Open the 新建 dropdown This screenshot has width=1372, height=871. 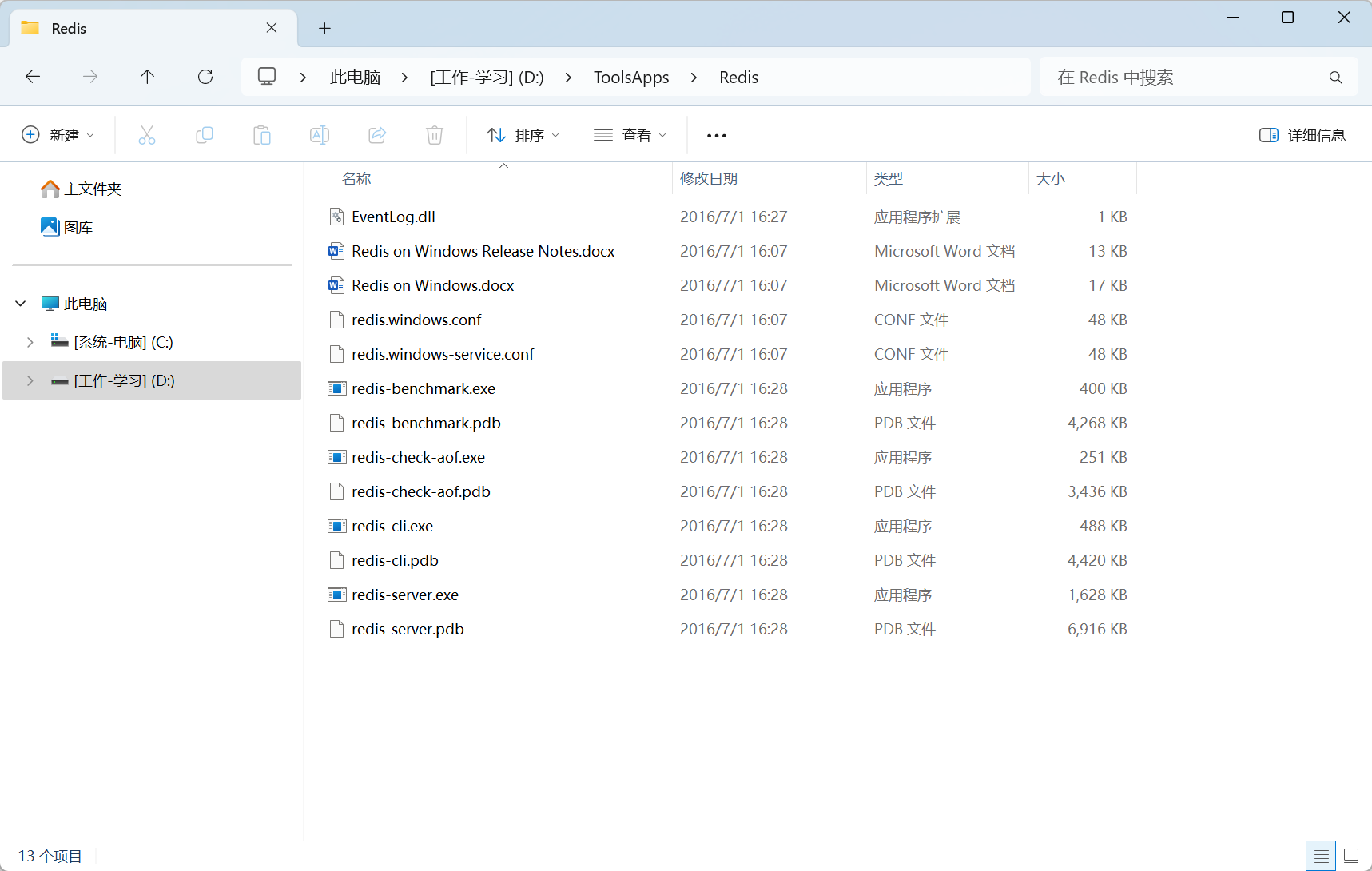tap(58, 135)
